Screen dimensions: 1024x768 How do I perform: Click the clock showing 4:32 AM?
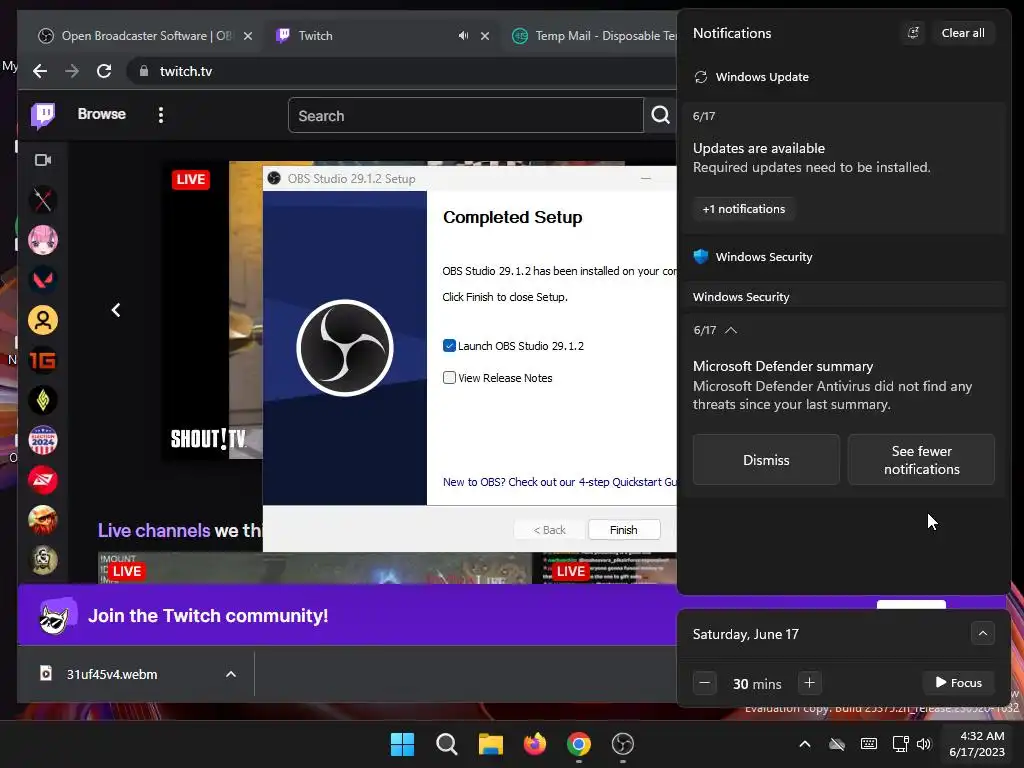[x=976, y=744]
